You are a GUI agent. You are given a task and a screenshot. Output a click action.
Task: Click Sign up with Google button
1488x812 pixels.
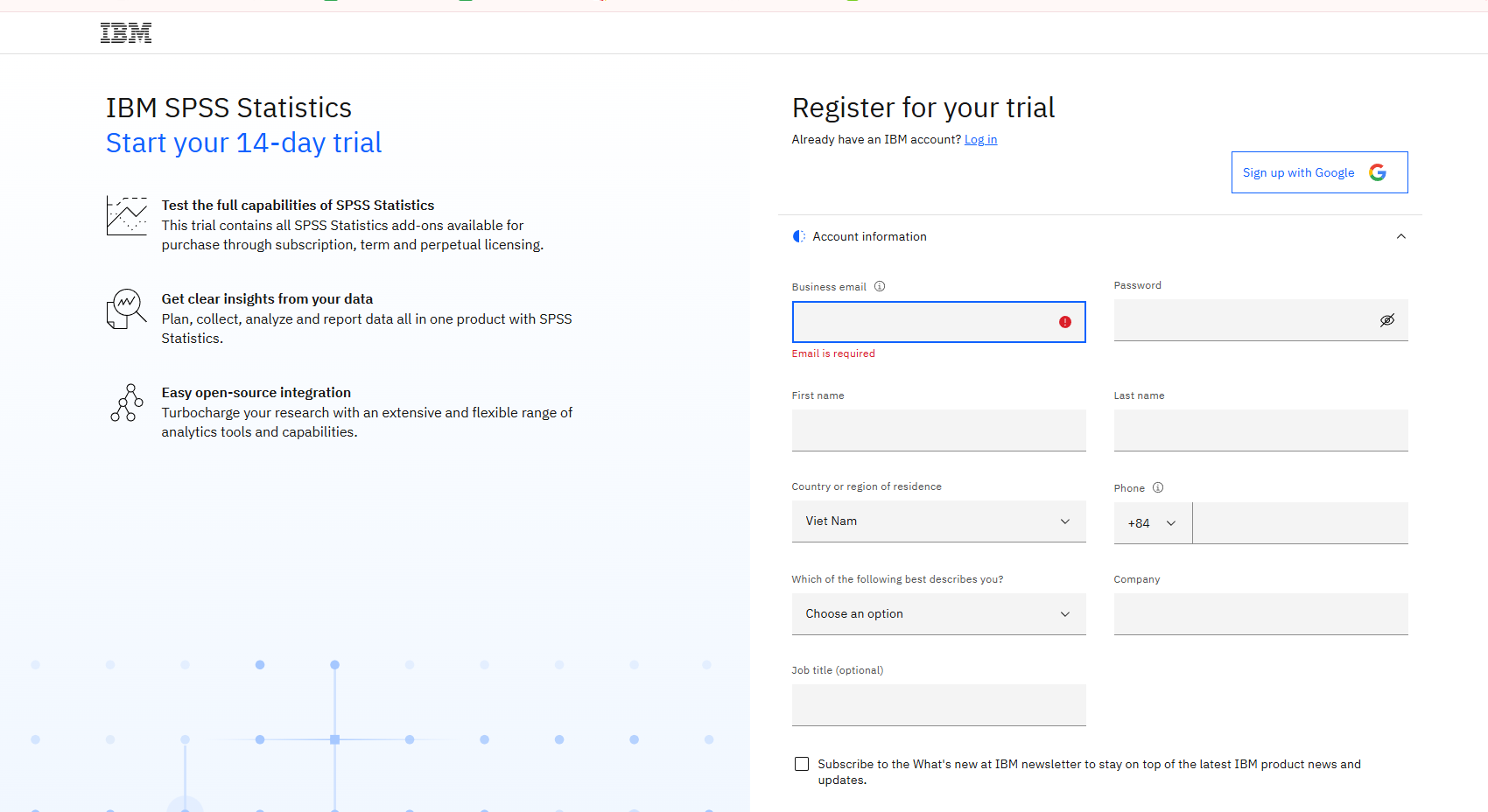coord(1319,172)
